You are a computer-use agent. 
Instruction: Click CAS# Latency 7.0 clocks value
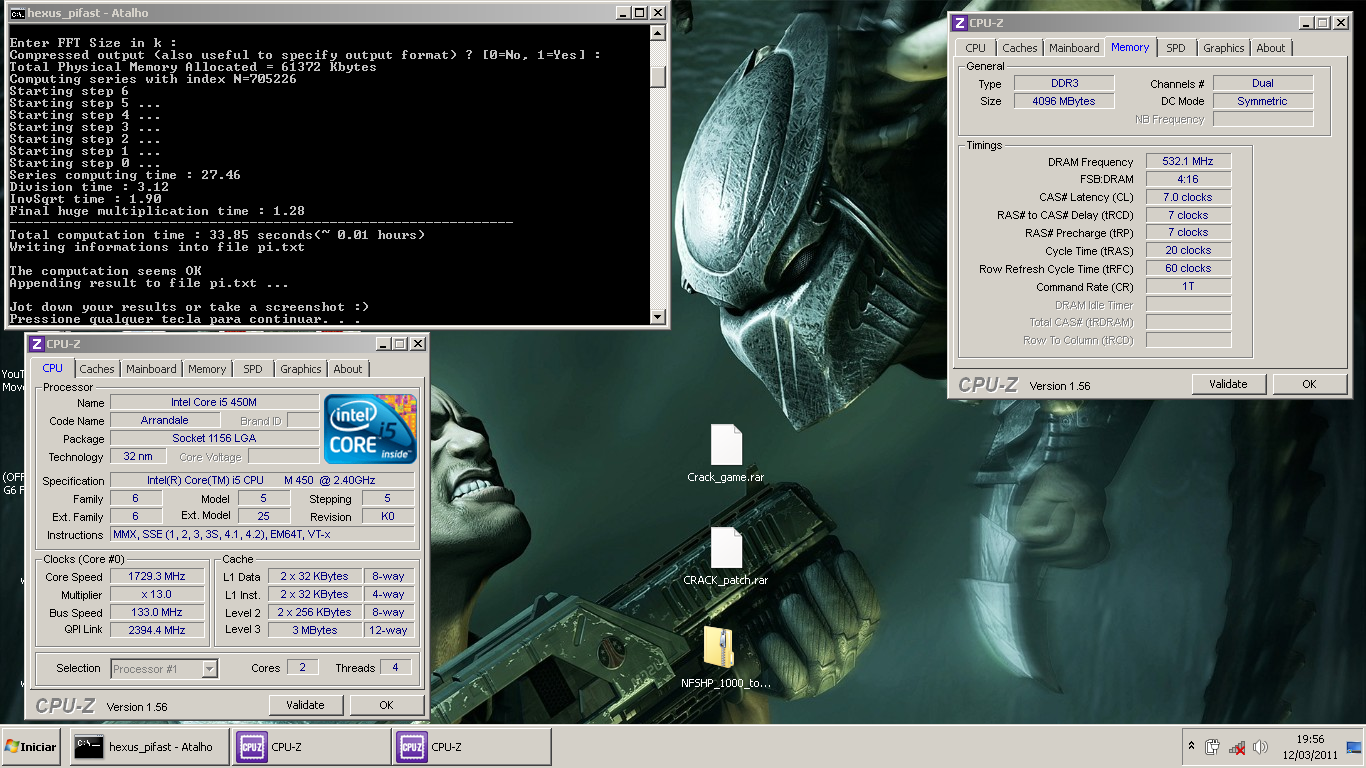point(1188,197)
